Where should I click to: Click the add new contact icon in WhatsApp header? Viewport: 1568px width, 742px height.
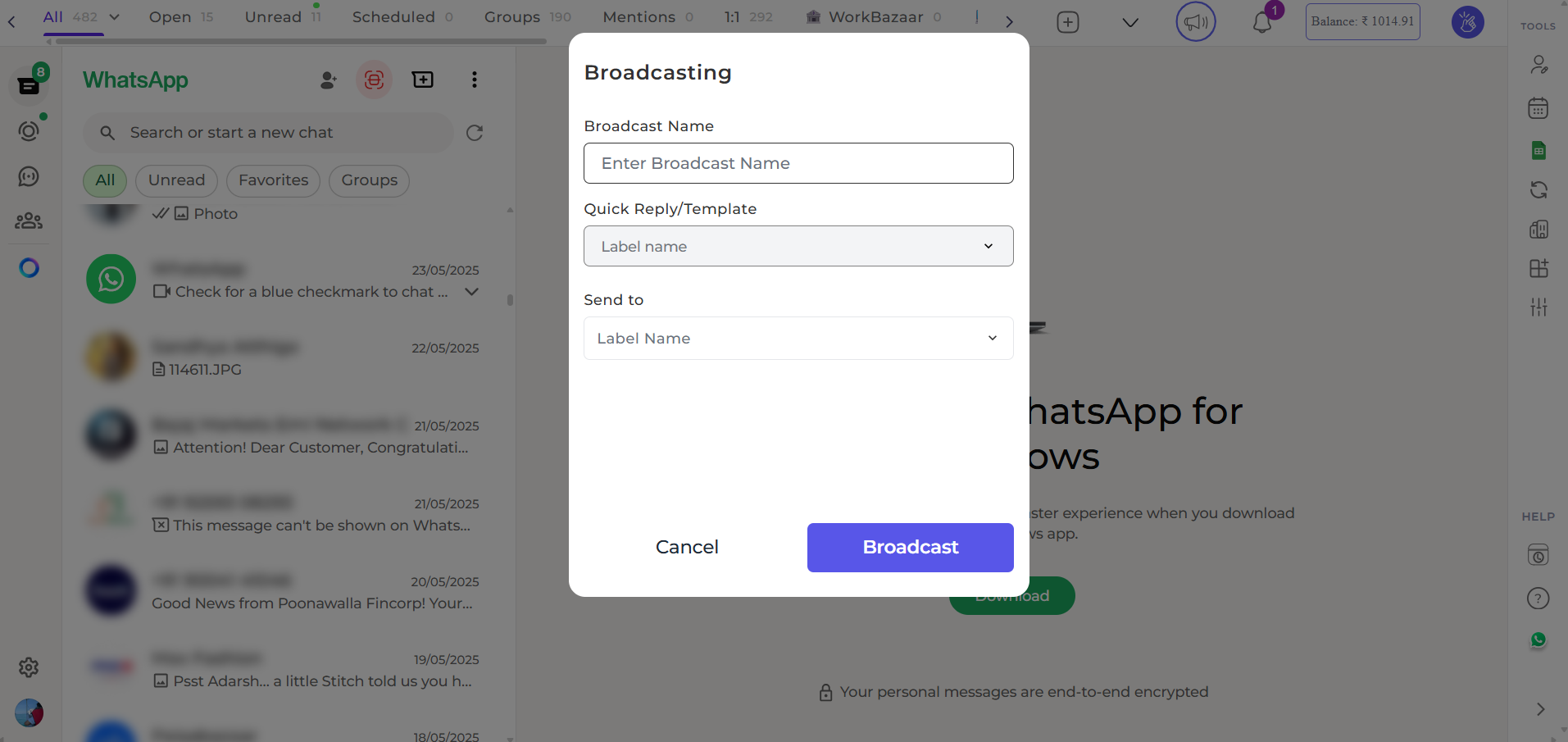327,80
